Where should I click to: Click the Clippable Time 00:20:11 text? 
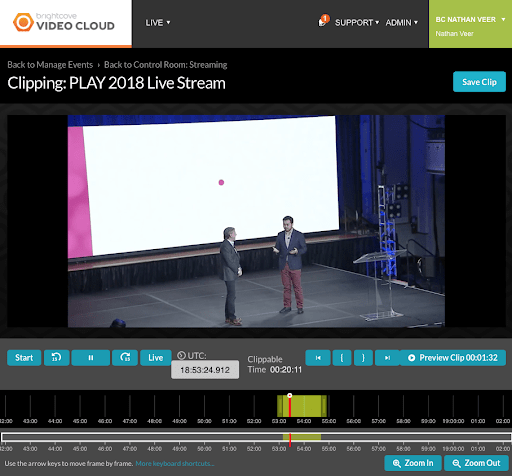pos(274,364)
